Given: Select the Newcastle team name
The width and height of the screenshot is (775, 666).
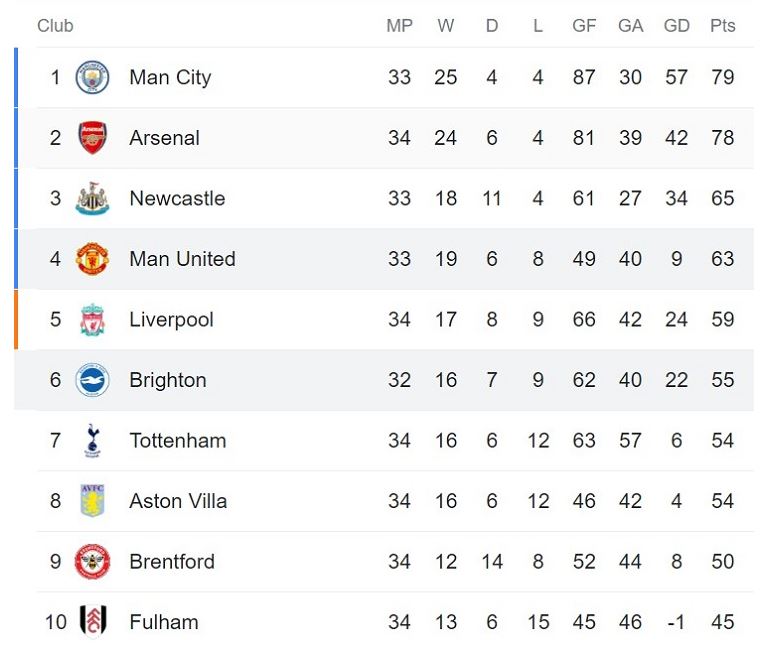Looking at the screenshot, I should pyautogui.click(x=177, y=198).
